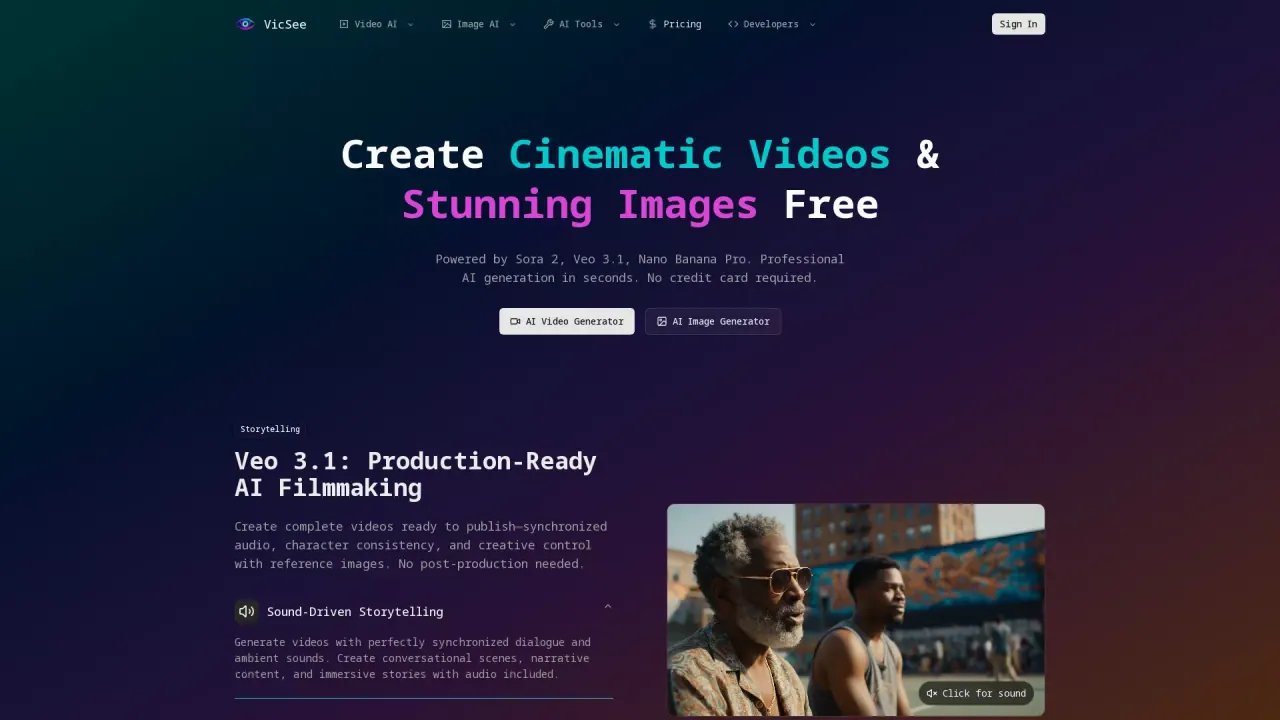Expand the Video AI dropdown chevron
Viewport: 1280px width, 720px height.
coord(410,24)
